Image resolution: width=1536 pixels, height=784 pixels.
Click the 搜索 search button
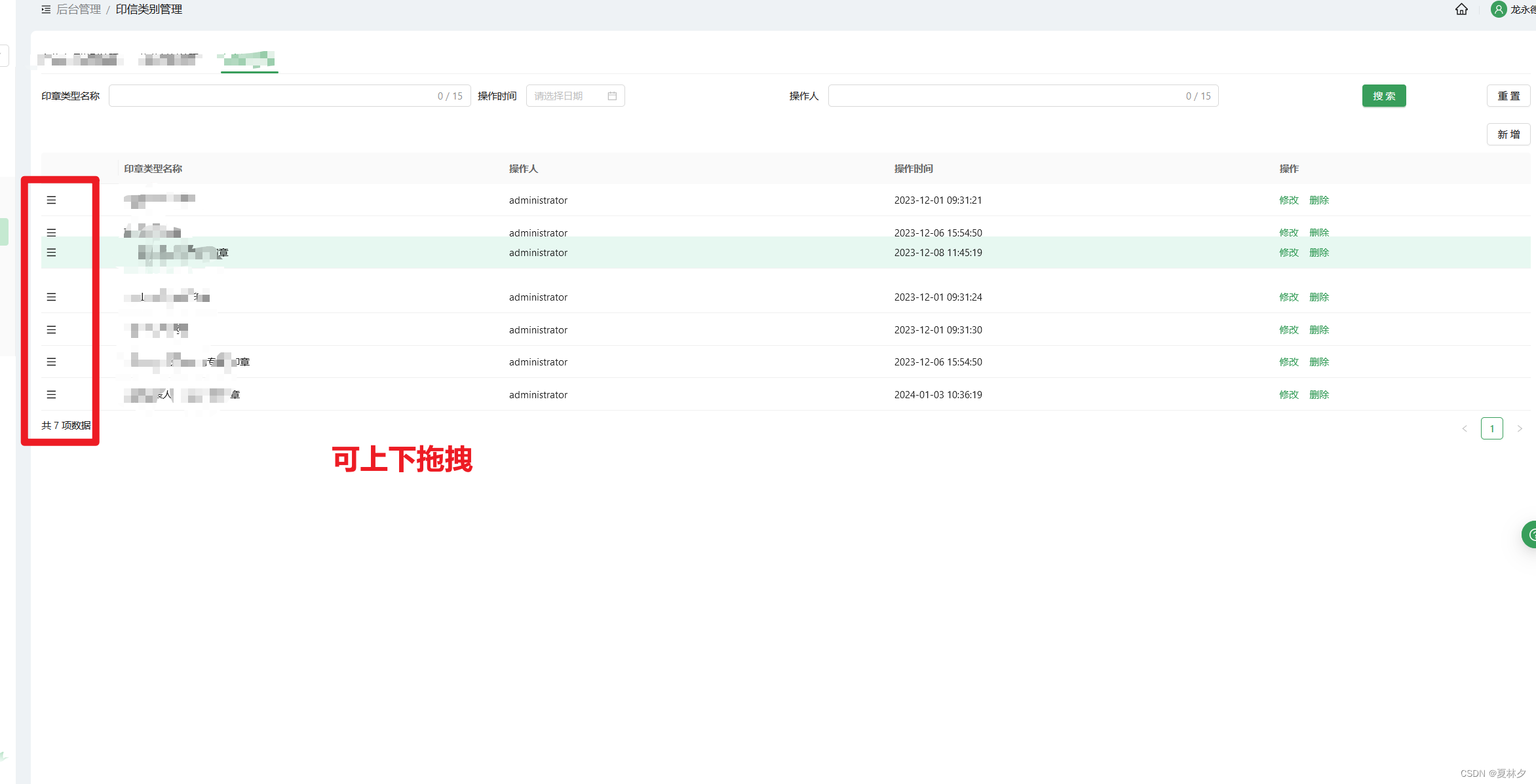coord(1384,95)
